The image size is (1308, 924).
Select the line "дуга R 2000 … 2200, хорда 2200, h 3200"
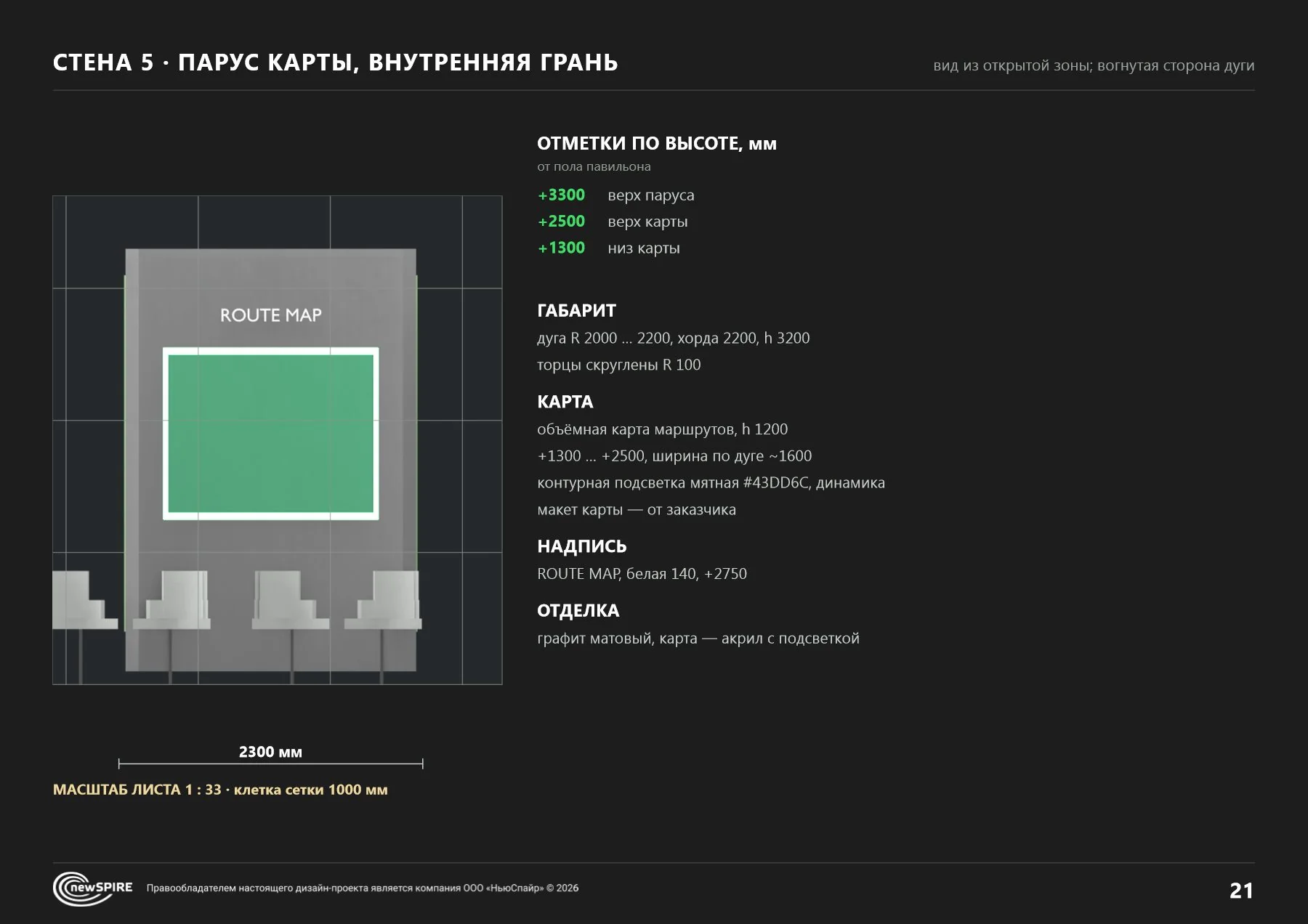(674, 338)
